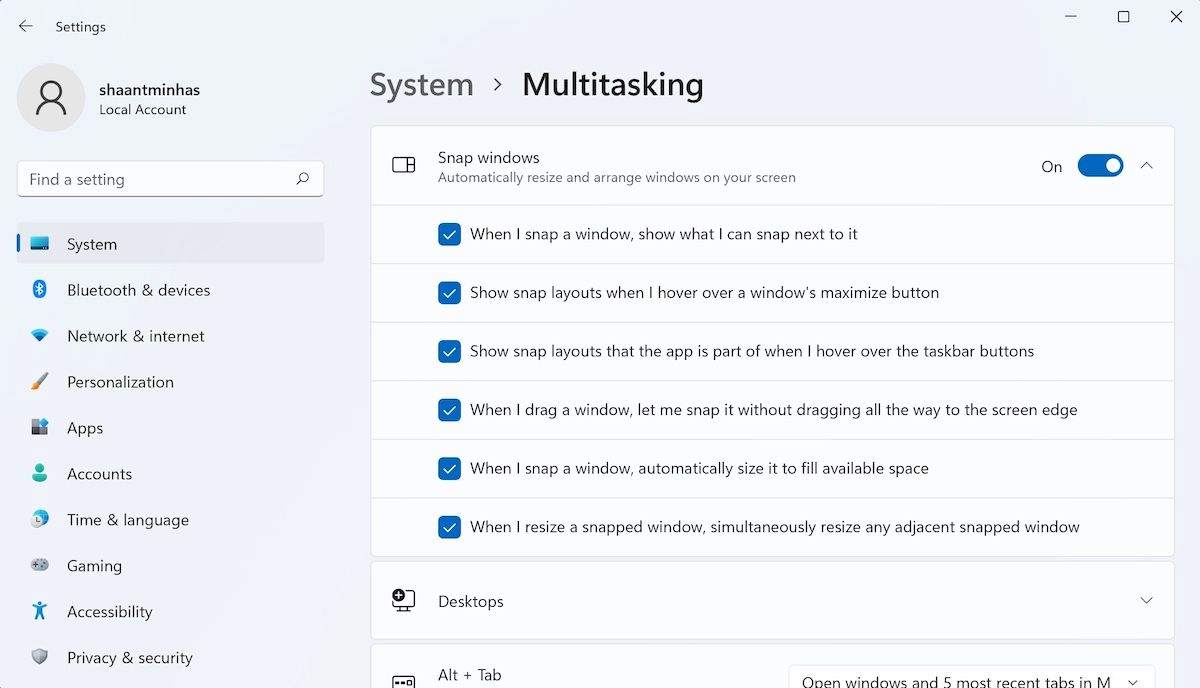The width and height of the screenshot is (1200, 688).
Task: Click the Gaming controller icon
Action: pyautogui.click(x=37, y=566)
